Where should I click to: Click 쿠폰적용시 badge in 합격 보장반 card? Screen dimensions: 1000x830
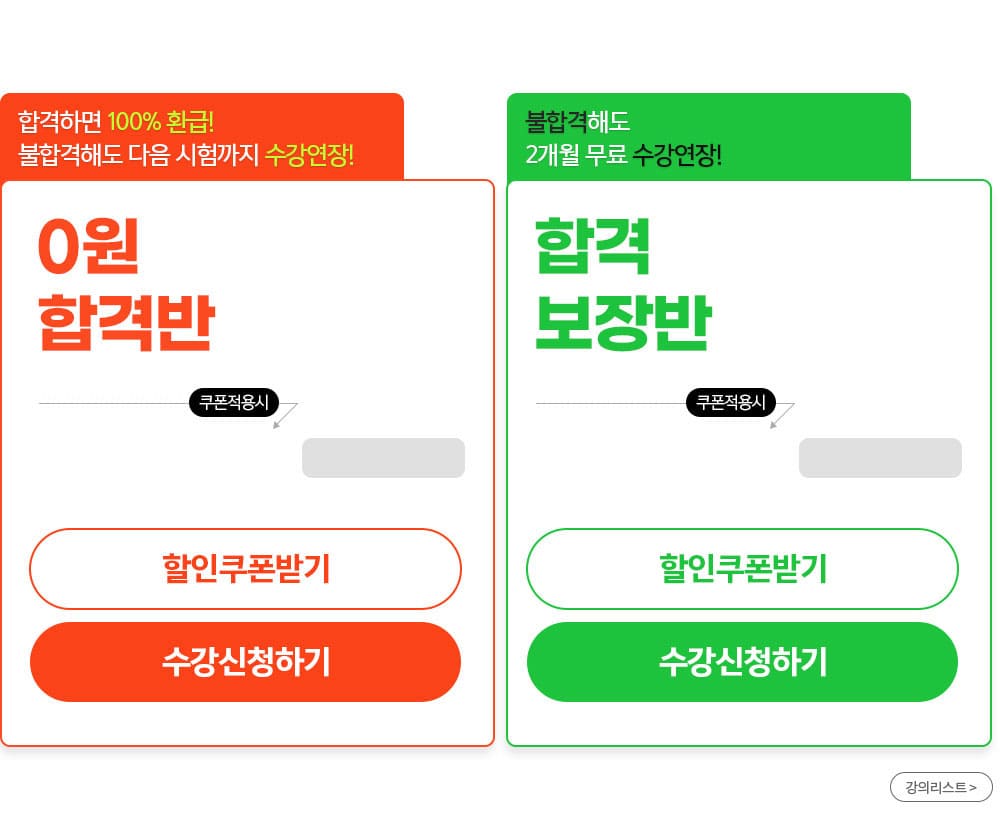click(x=731, y=403)
